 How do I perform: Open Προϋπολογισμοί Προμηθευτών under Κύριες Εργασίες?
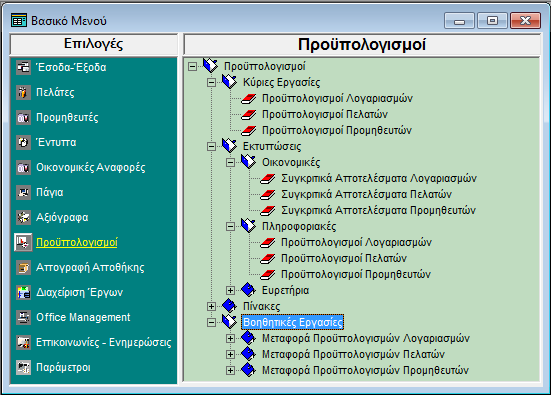(x=337, y=130)
